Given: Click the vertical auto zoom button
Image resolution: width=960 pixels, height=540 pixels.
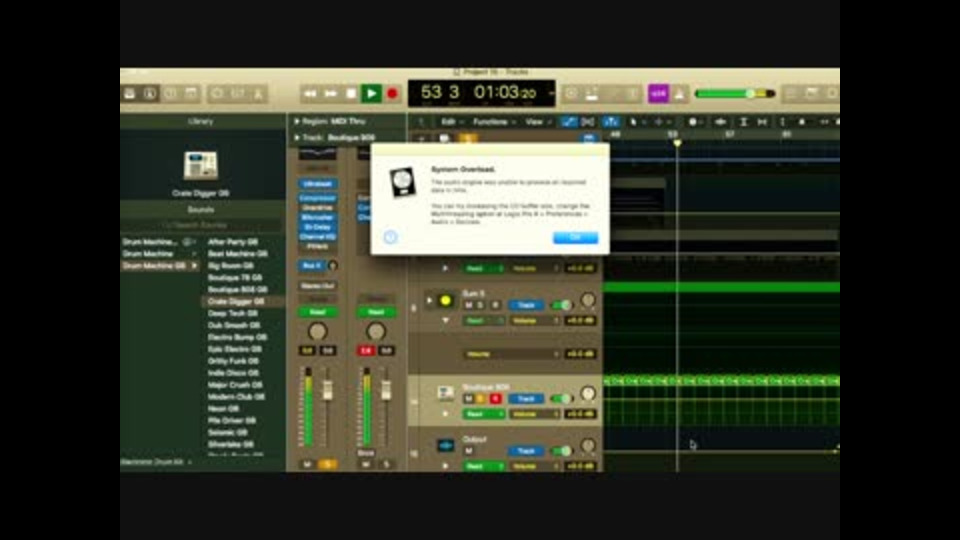Looking at the screenshot, I should pos(743,122).
